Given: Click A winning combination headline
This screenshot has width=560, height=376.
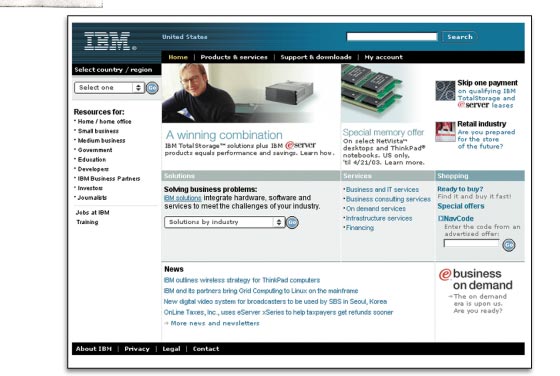Looking at the screenshot, I should pos(224,135).
